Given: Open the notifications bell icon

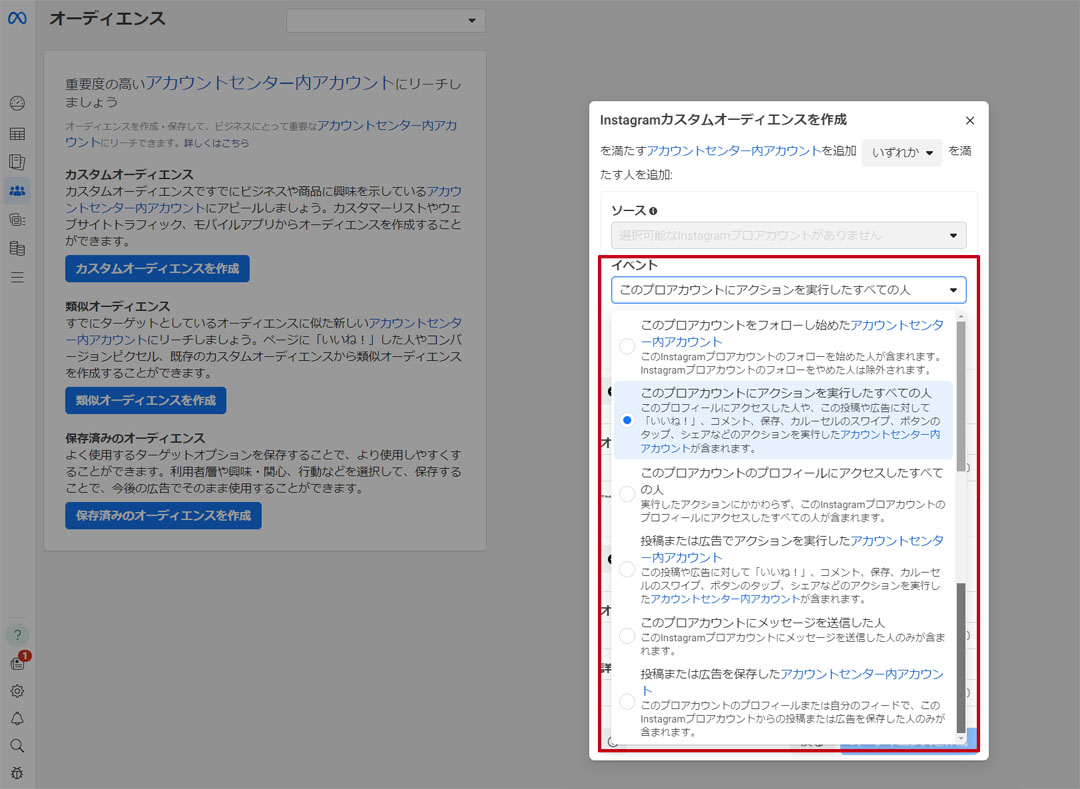Looking at the screenshot, I should pos(17,718).
